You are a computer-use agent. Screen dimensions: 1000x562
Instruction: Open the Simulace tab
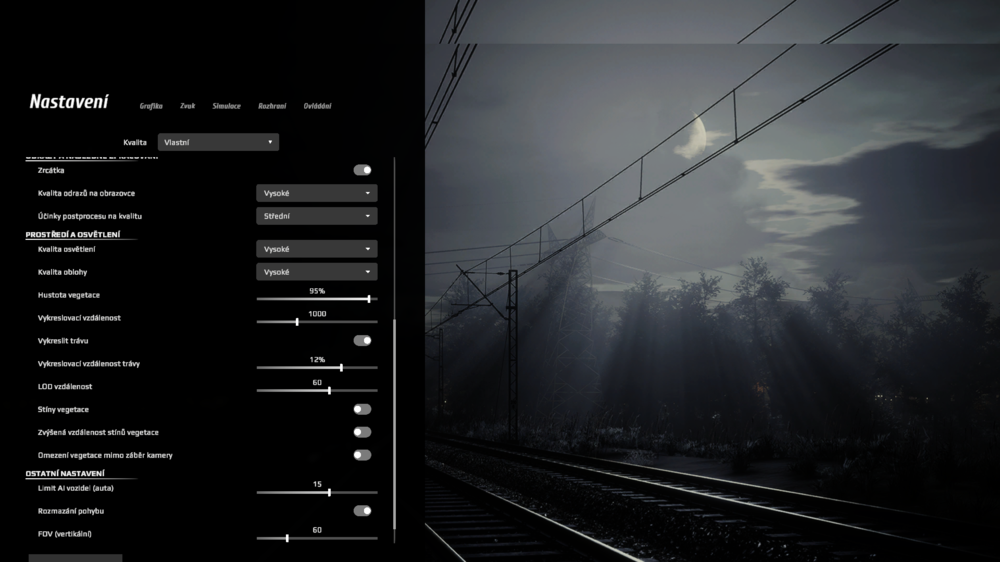click(x=226, y=106)
